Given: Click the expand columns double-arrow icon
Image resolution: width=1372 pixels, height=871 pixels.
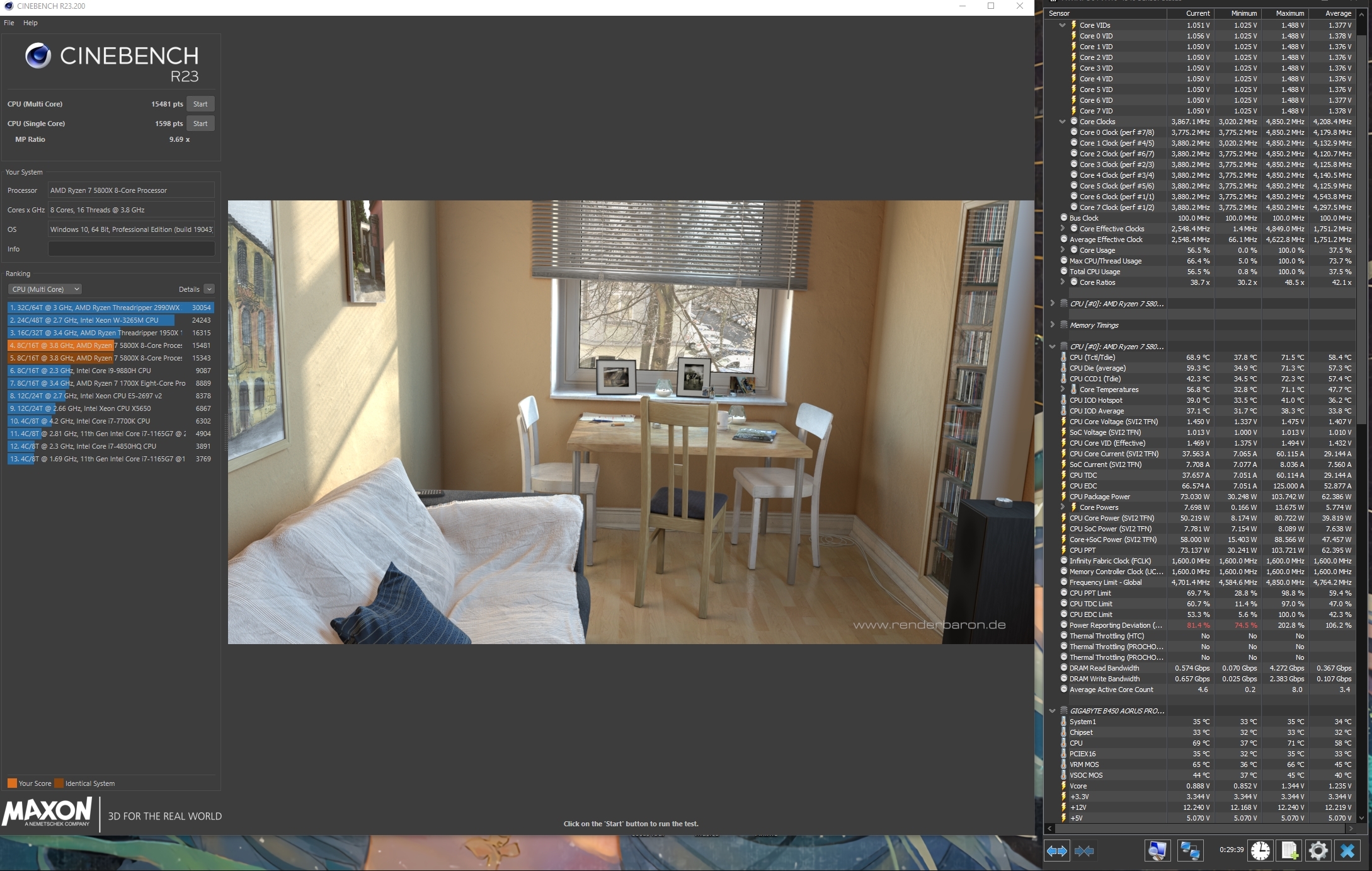Looking at the screenshot, I should click(x=1056, y=851).
